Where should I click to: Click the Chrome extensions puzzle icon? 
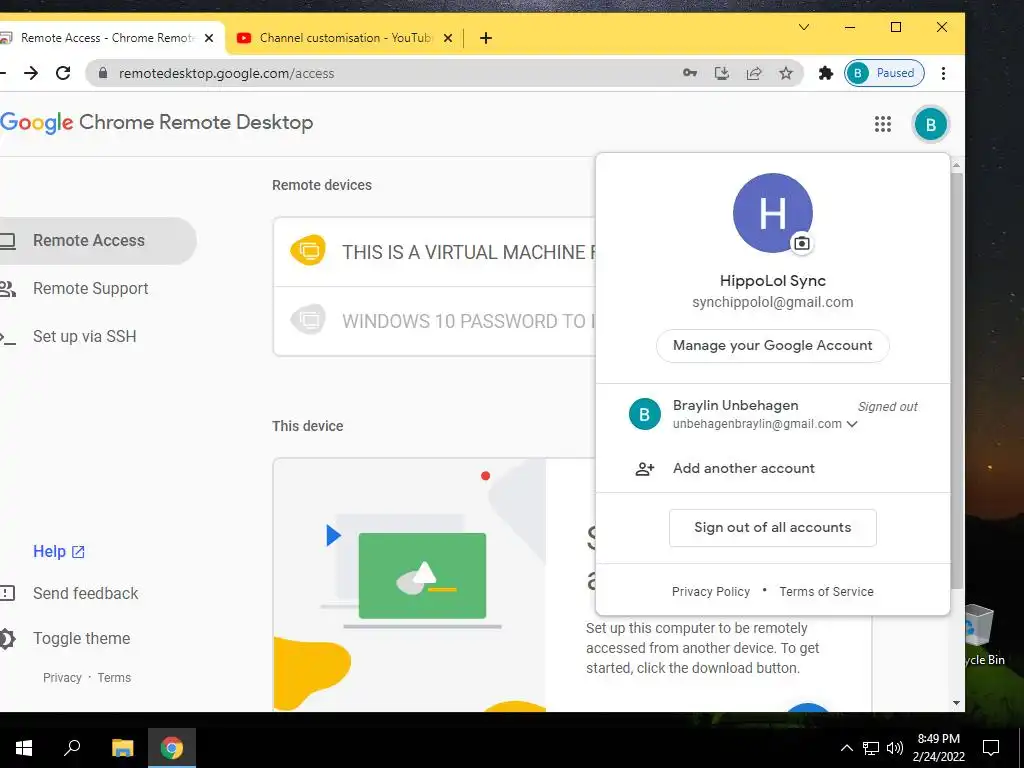(x=825, y=73)
